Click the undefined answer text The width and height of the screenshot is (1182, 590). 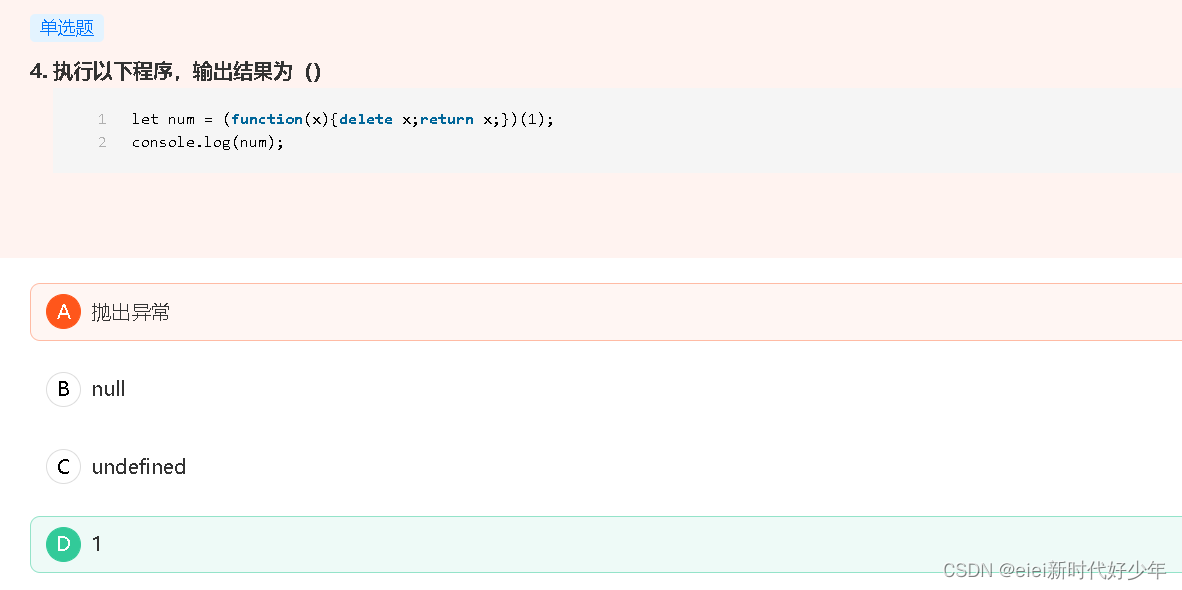click(139, 466)
